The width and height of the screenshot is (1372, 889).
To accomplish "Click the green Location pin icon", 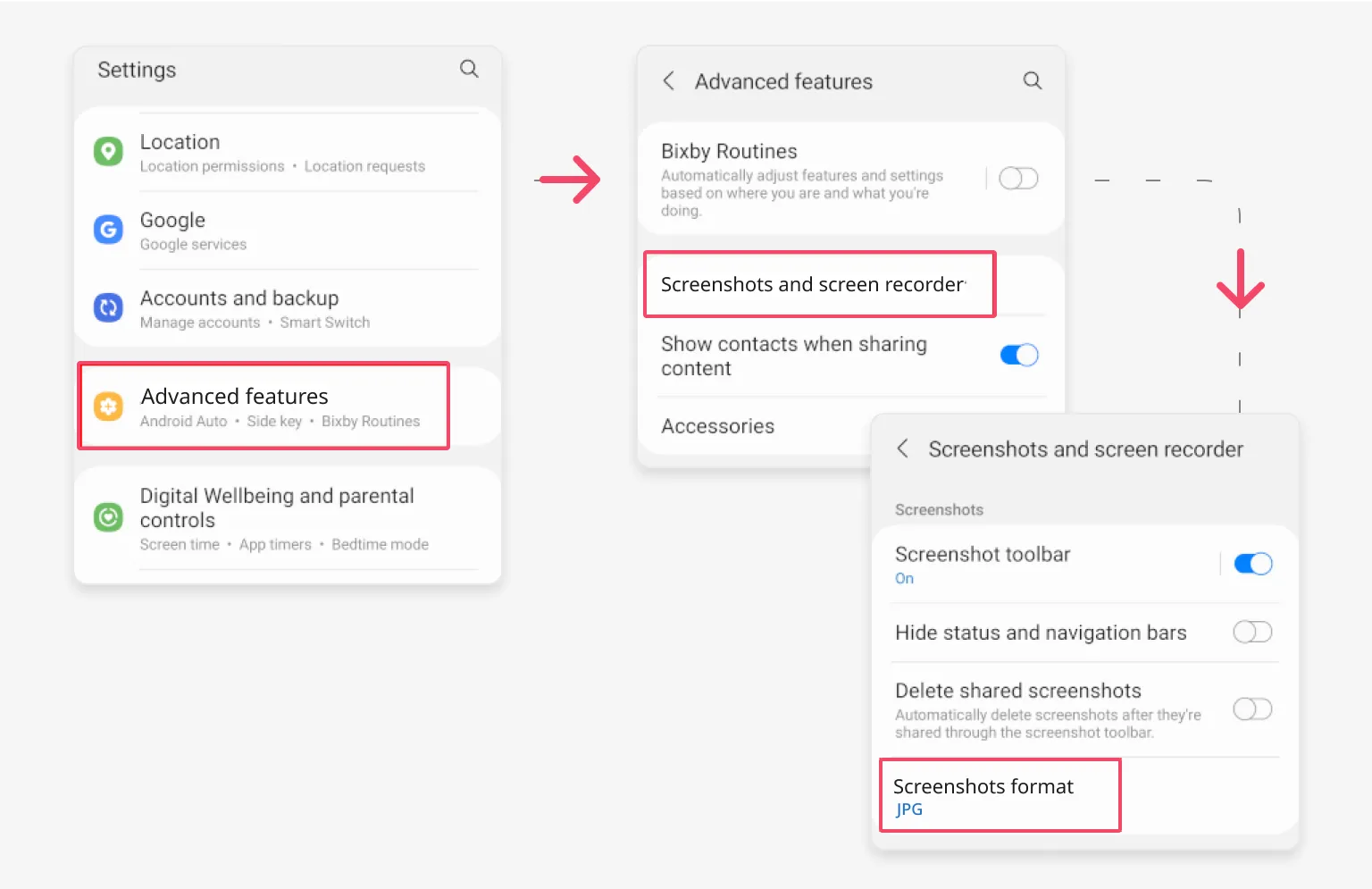I will (108, 151).
